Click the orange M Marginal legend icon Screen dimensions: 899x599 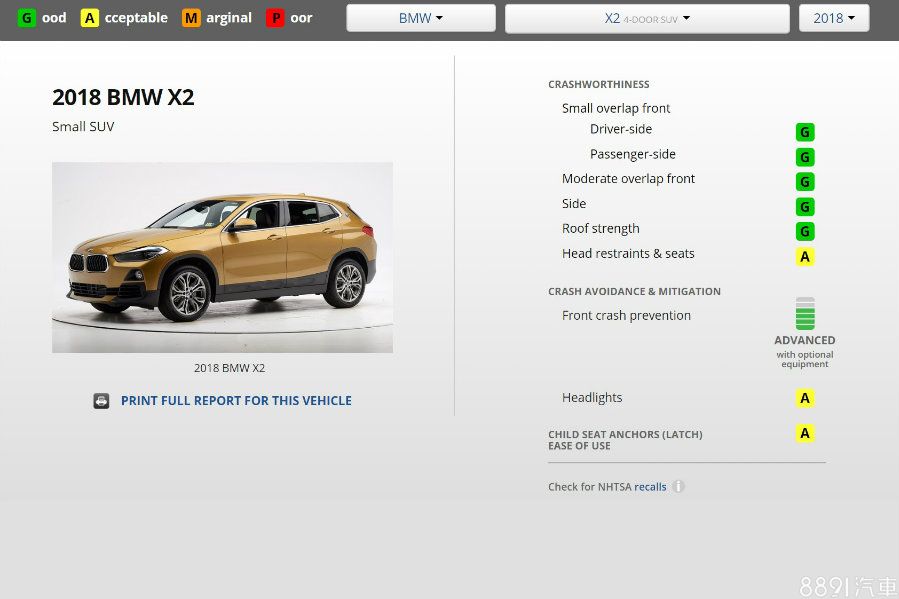tap(191, 18)
